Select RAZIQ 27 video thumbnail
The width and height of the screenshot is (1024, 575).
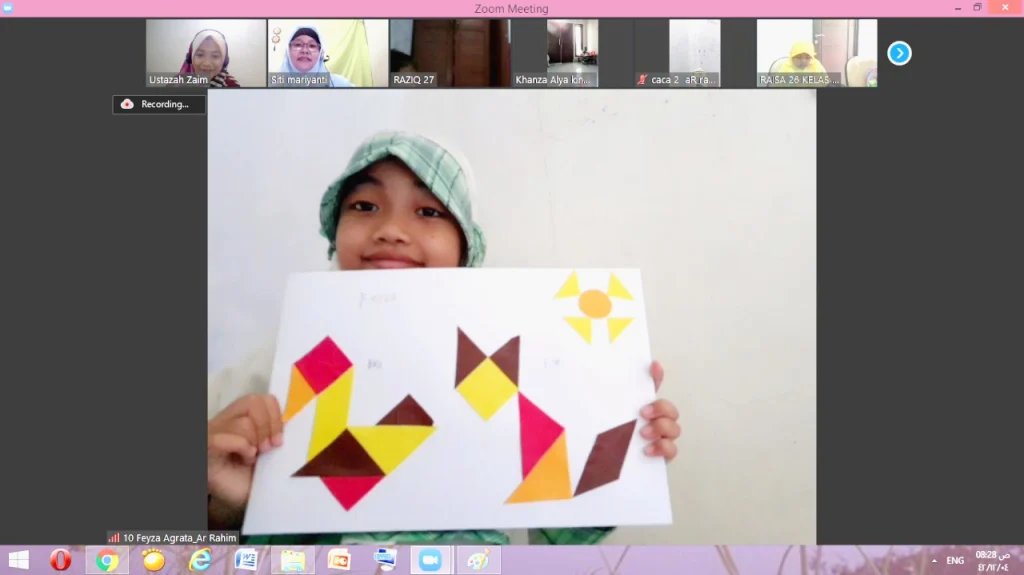(450, 53)
